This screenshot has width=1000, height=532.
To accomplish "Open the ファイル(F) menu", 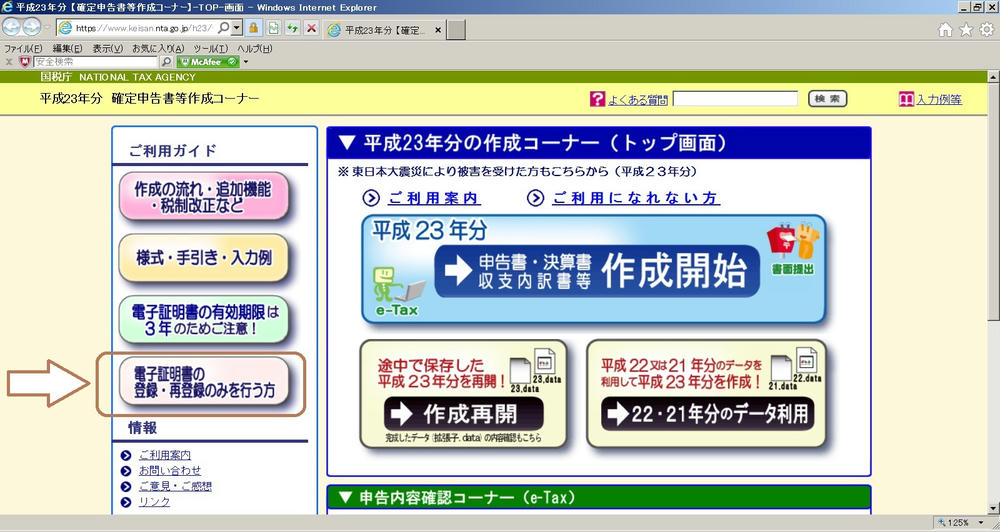I will (x=24, y=48).
